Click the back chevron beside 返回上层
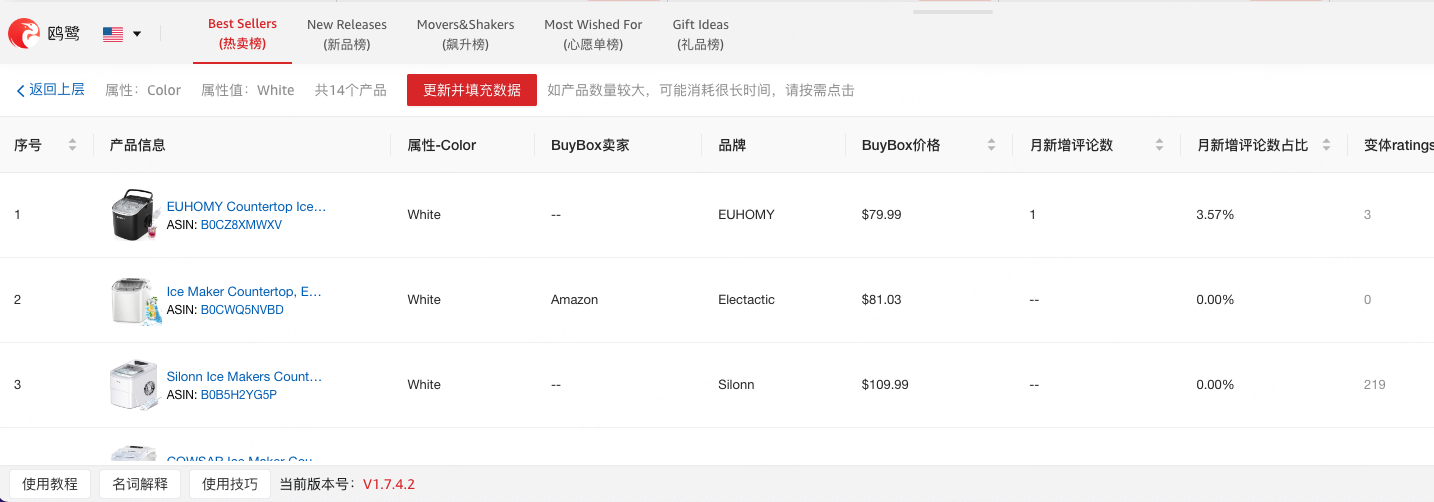Screen dimensions: 1434x502 coord(20,91)
